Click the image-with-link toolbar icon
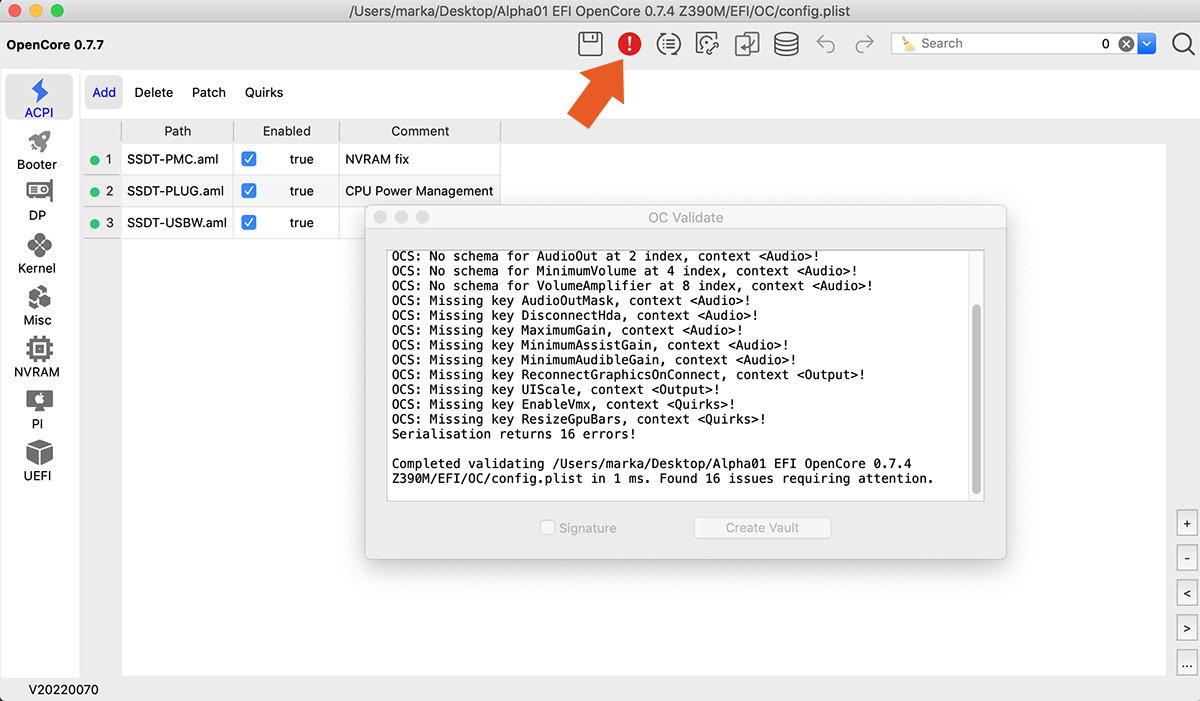Viewport: 1200px width, 701px height. 708,44
